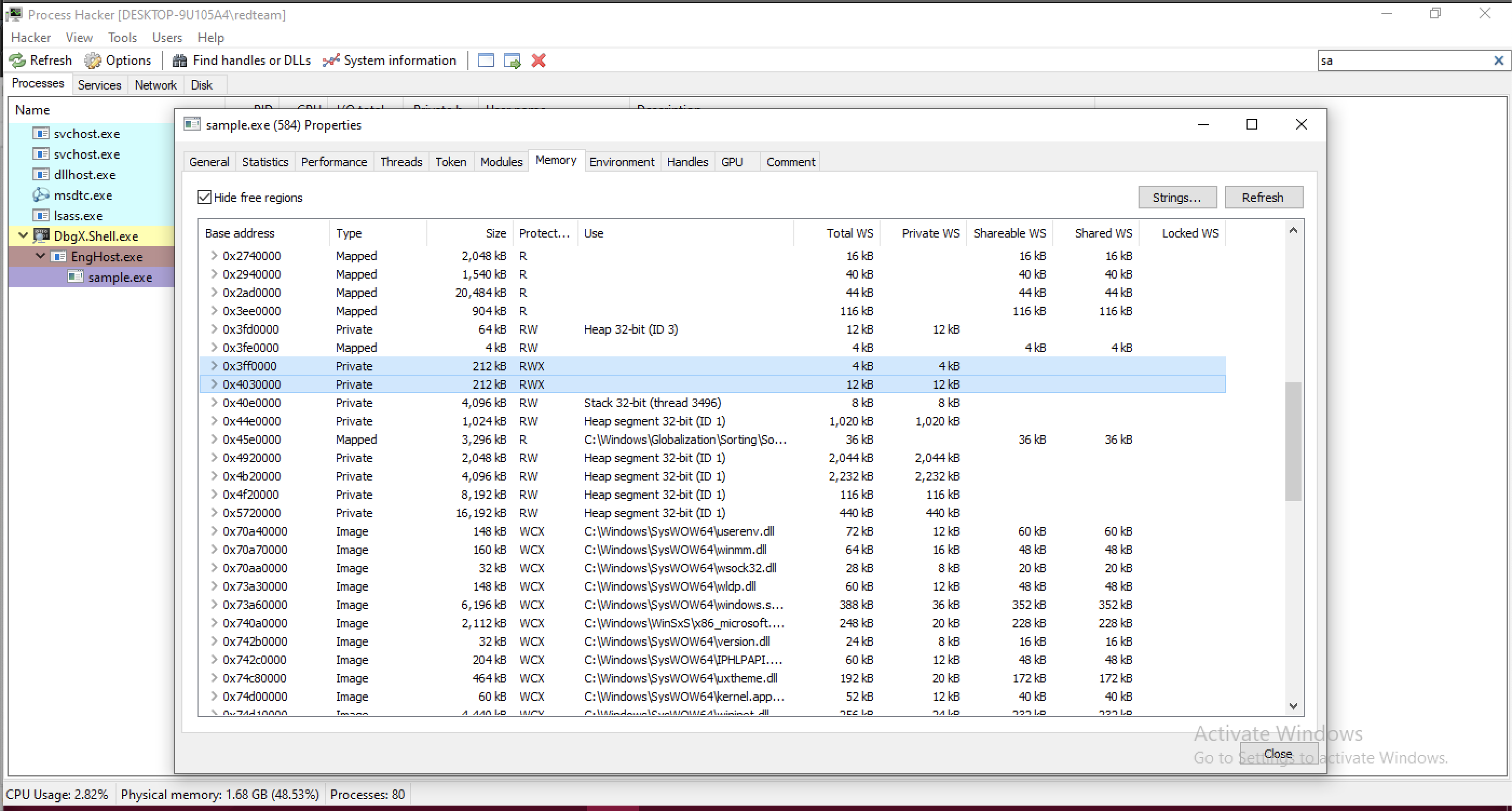Image resolution: width=1512 pixels, height=811 pixels.
Task: Click the Refresh toolbar icon in Process Hacker
Action: coord(17,60)
